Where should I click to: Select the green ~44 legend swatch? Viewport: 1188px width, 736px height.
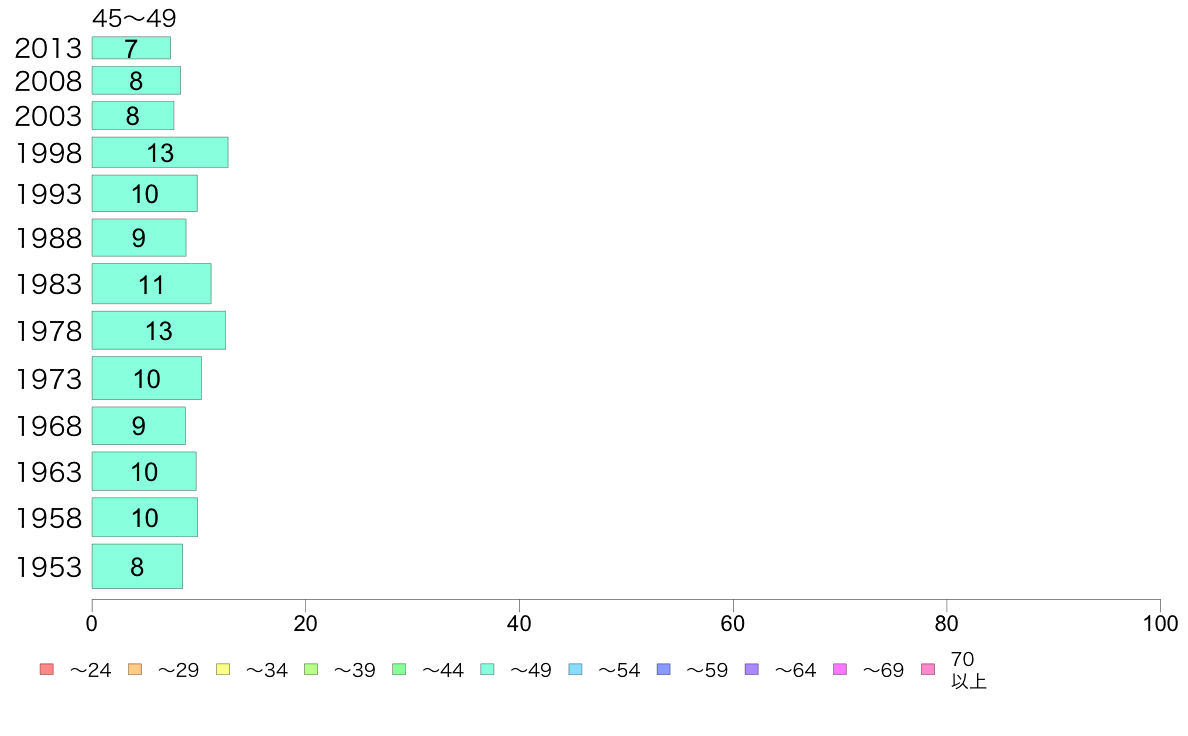coord(399,669)
